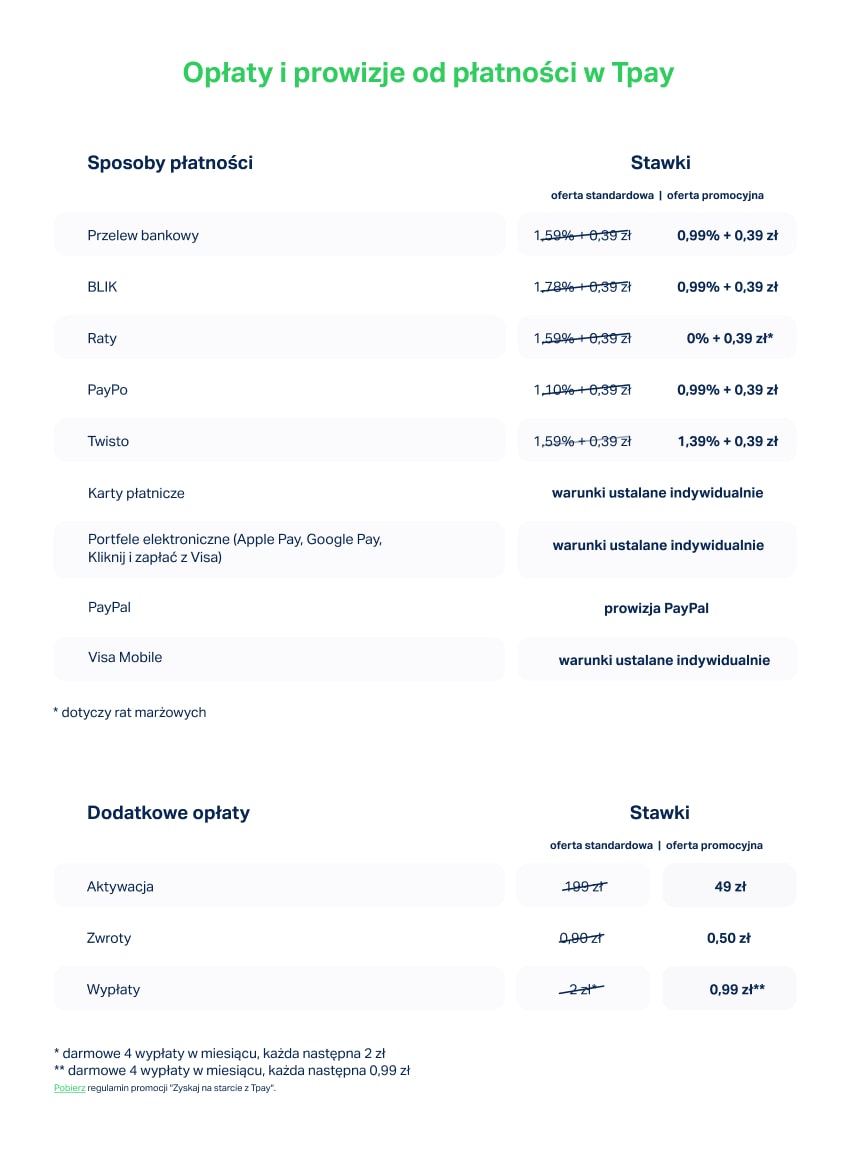865x1158 pixels.
Task: Select the Wypłaty fee row
Action: pyautogui.click(x=279, y=989)
